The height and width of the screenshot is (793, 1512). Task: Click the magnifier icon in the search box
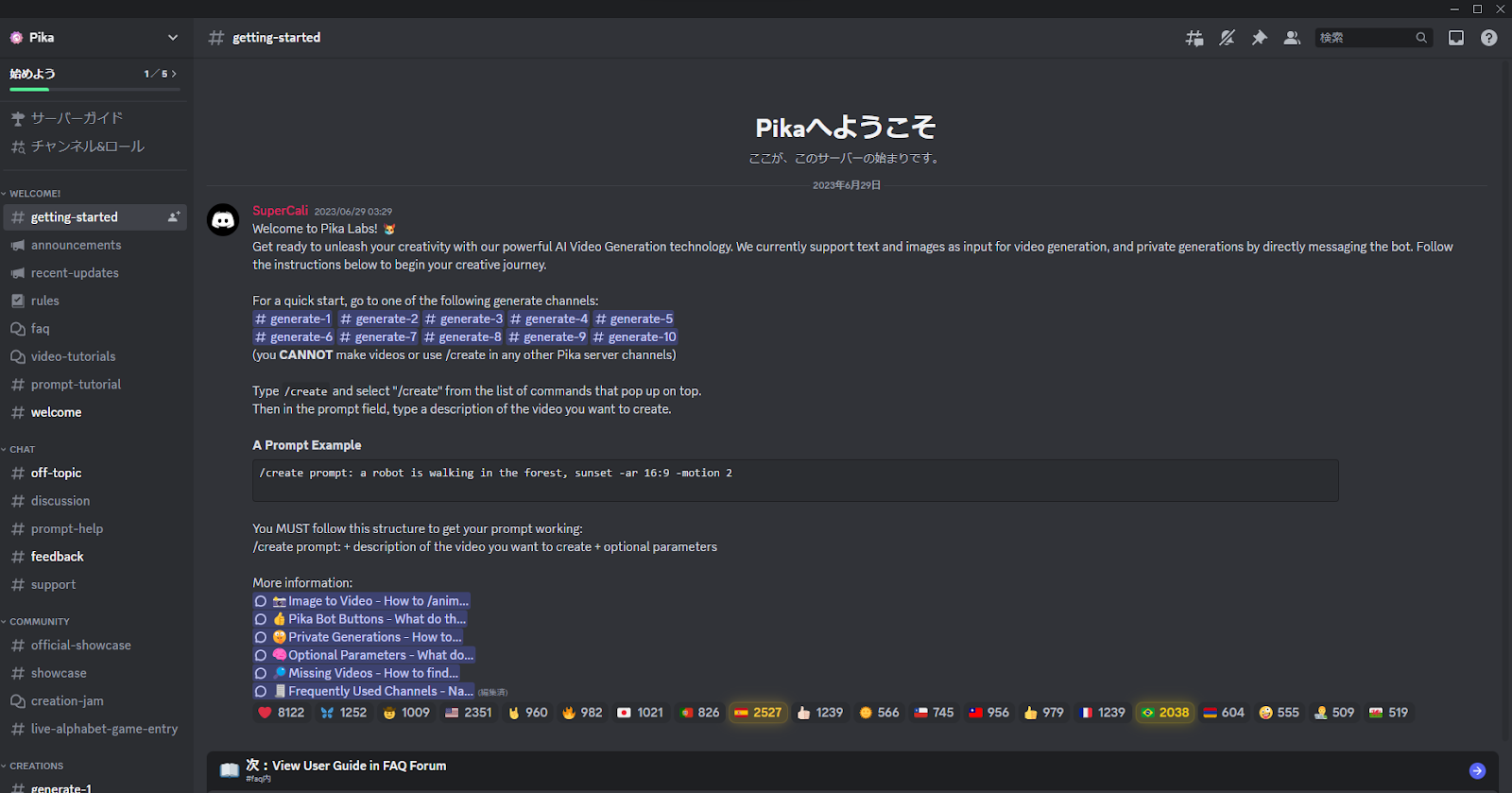click(x=1421, y=38)
